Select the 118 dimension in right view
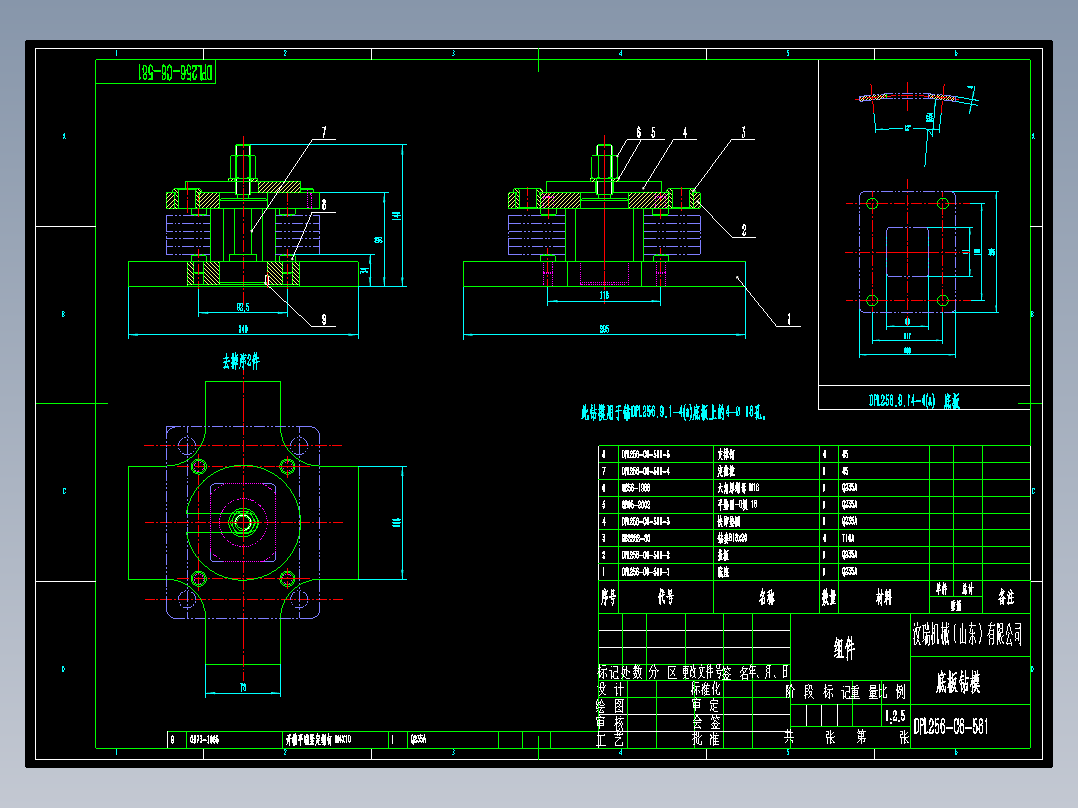The height and width of the screenshot is (808, 1078). tap(604, 296)
